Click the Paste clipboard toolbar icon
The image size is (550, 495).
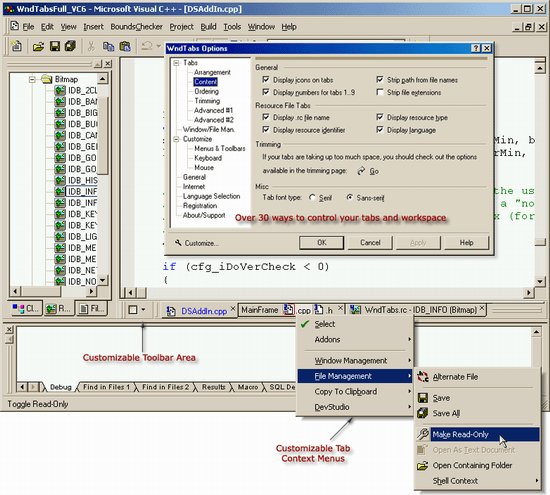click(x=125, y=46)
